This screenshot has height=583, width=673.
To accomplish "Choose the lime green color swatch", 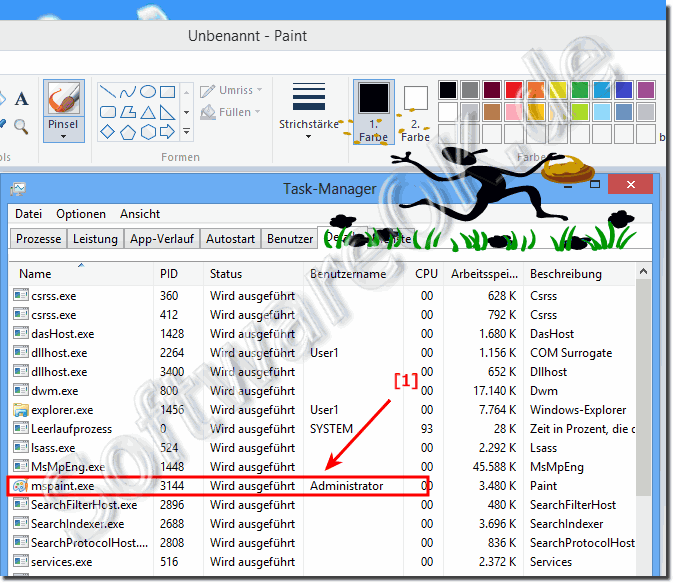I will coord(579,112).
